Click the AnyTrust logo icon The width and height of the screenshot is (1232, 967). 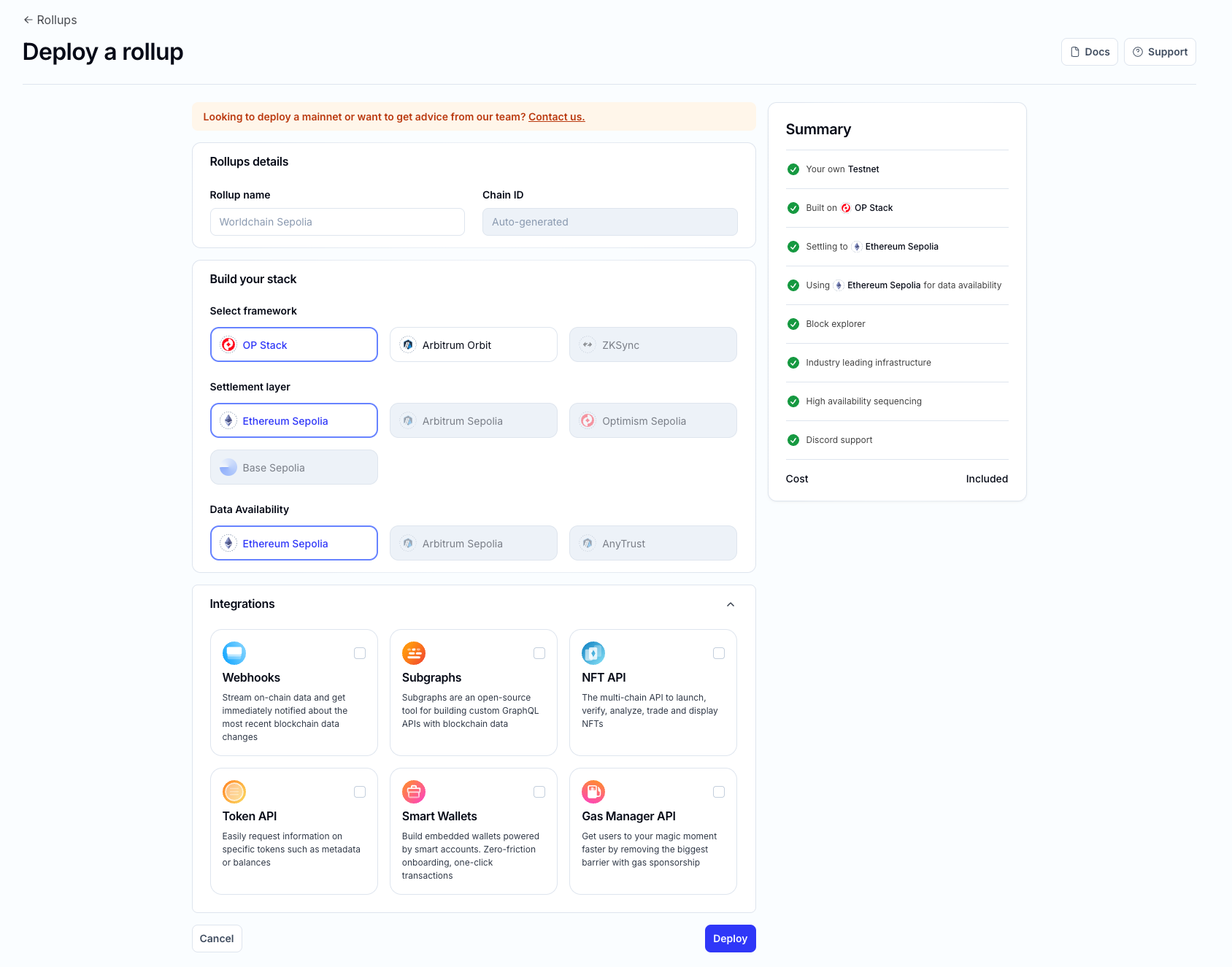[x=588, y=543]
